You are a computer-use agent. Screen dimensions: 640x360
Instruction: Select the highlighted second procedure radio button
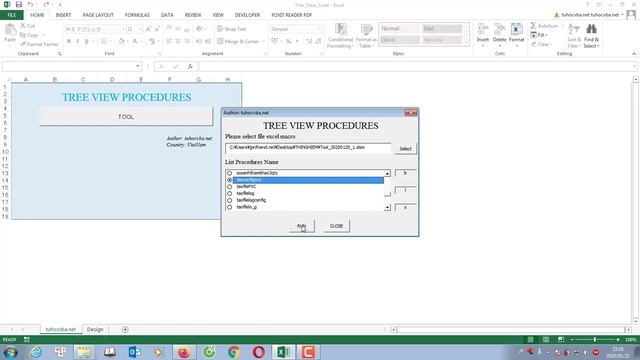(229, 180)
